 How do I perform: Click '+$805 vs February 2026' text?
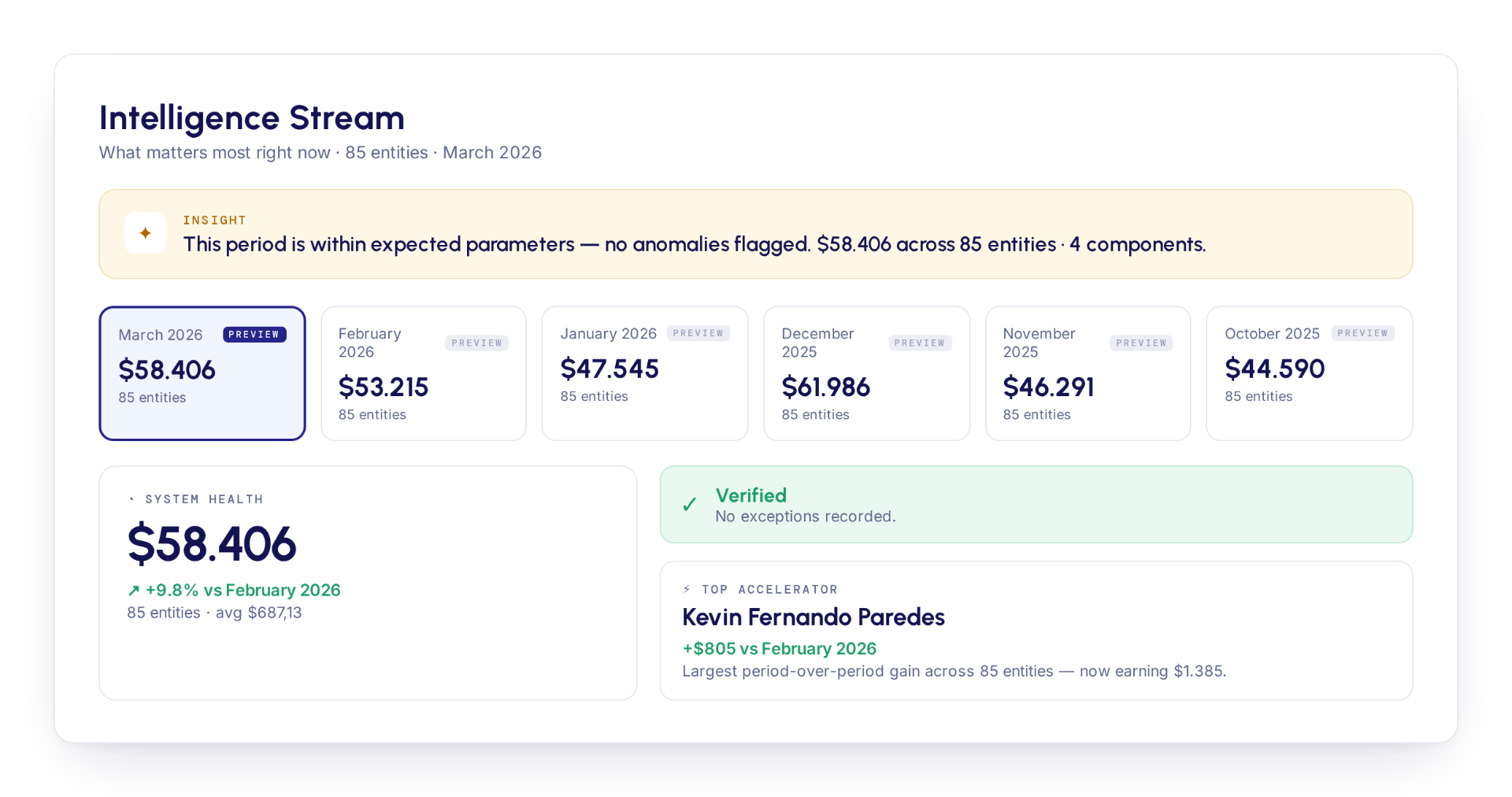coord(780,649)
